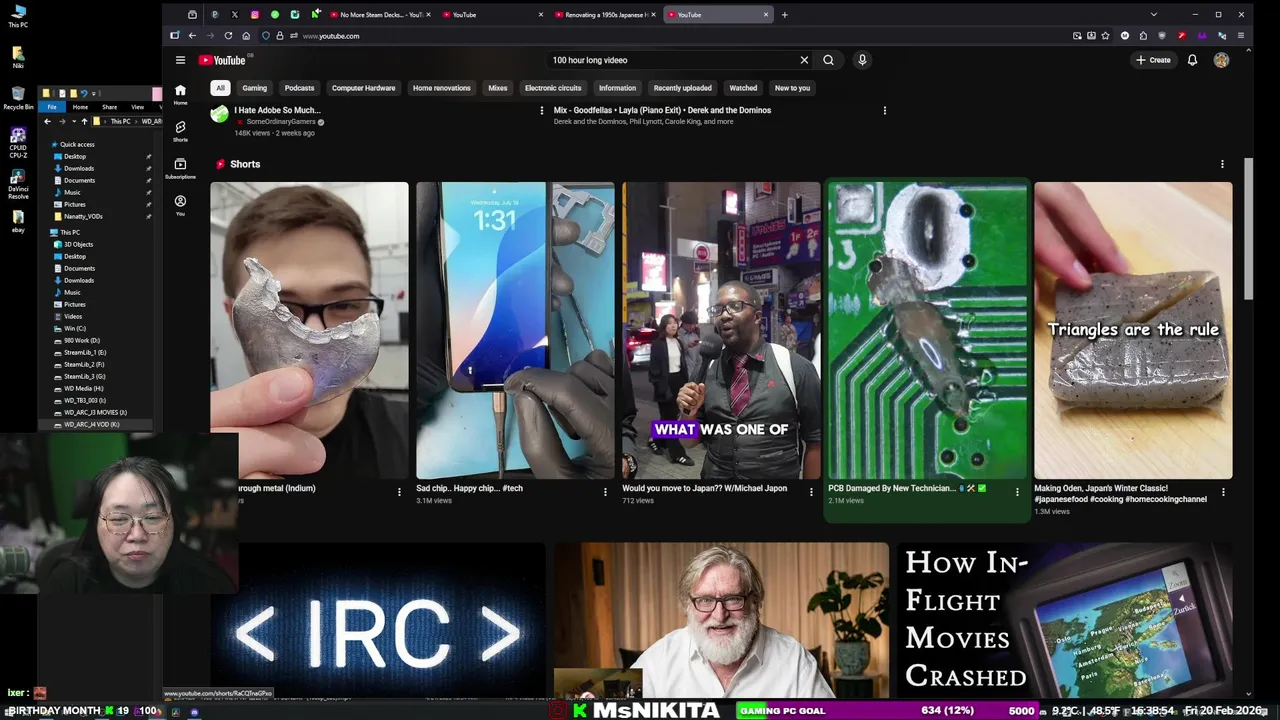Bookmark this page with the star
Screen dimensions: 1280x720
[x=1105, y=36]
